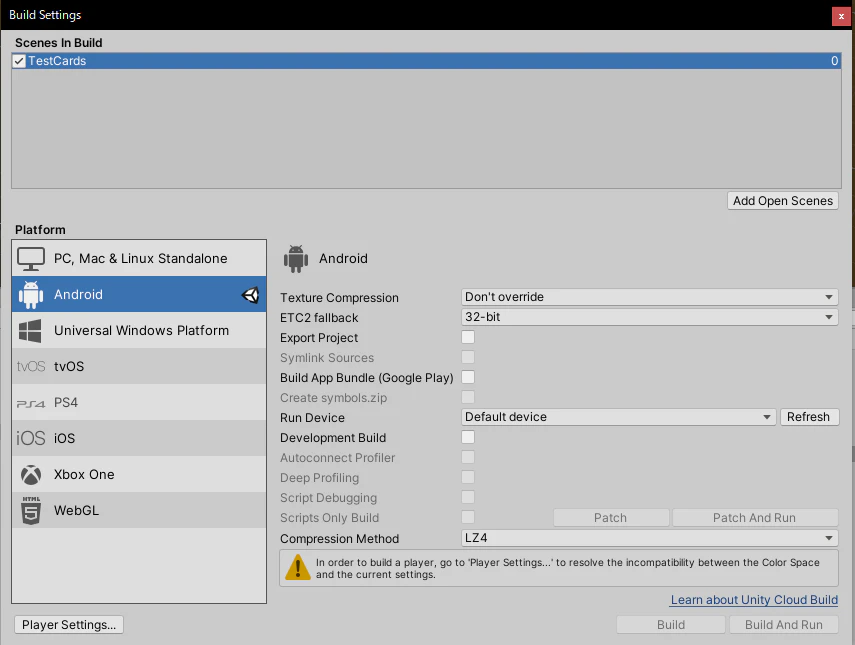The width and height of the screenshot is (855, 645).
Task: Select Universal Windows Platform
Action: 139,330
